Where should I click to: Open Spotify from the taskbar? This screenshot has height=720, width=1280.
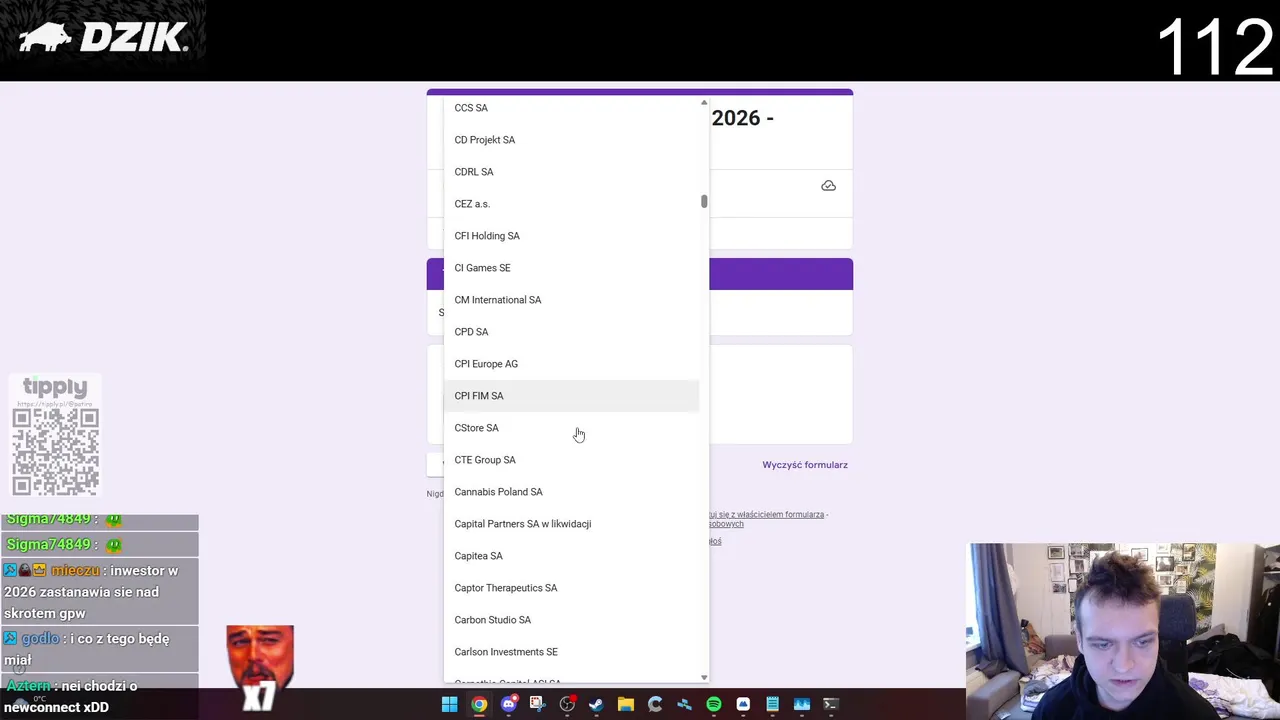[x=713, y=704]
